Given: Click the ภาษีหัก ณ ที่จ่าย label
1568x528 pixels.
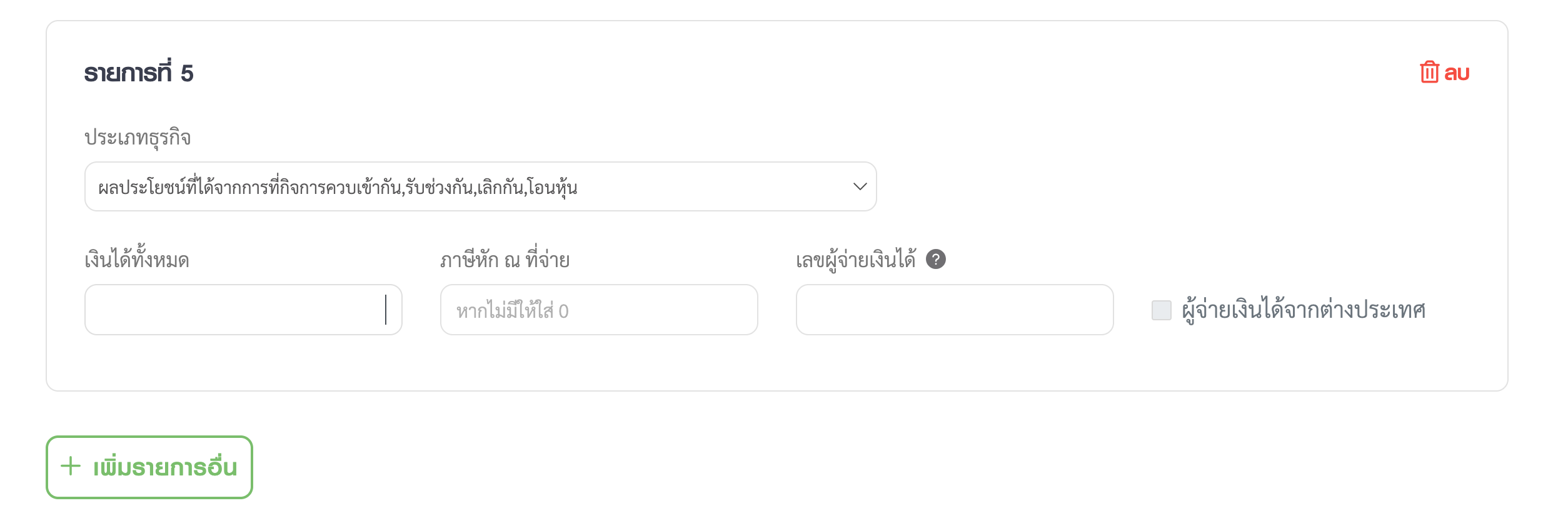Looking at the screenshot, I should tap(505, 259).
